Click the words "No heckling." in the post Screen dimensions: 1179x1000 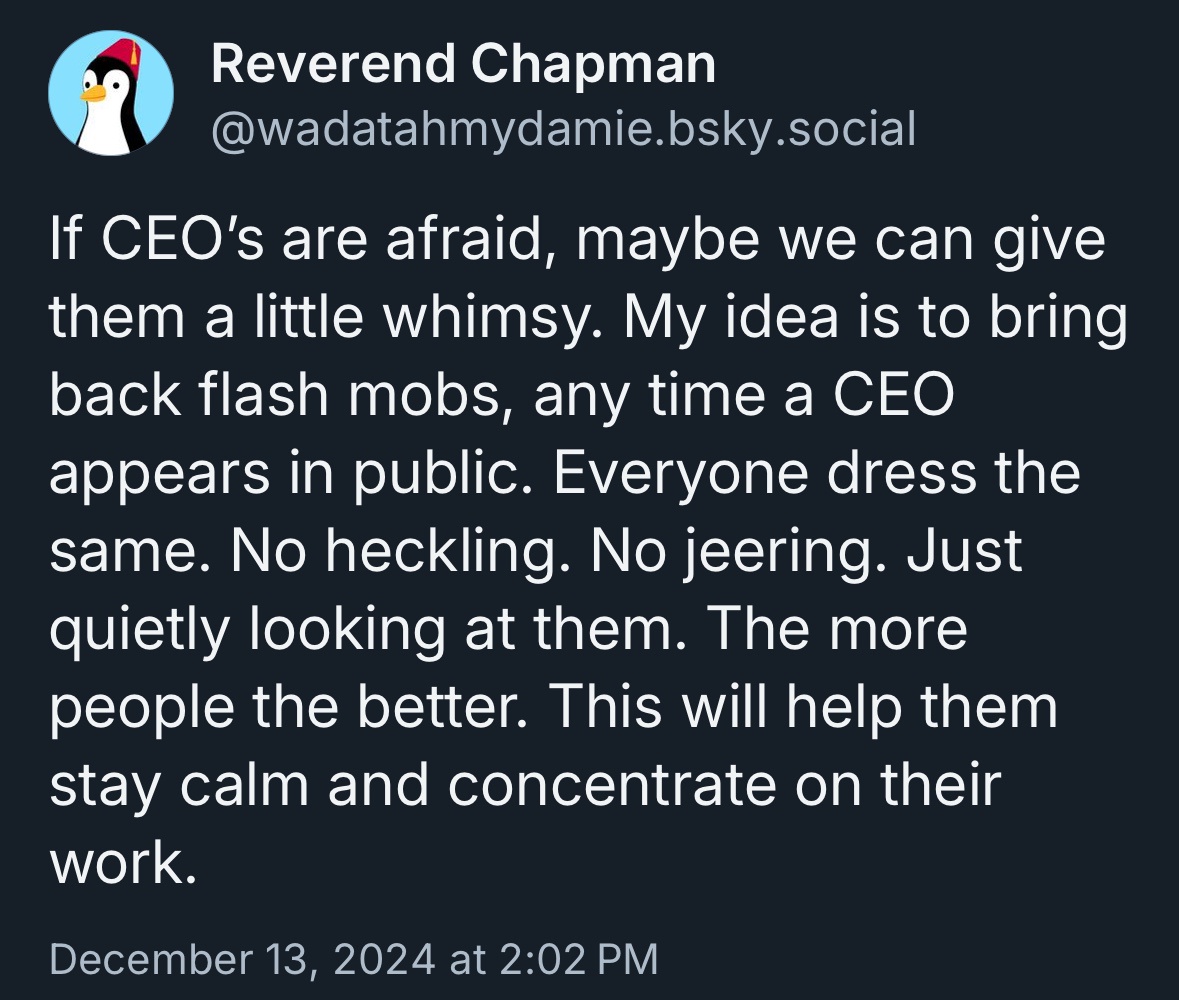[399, 550]
